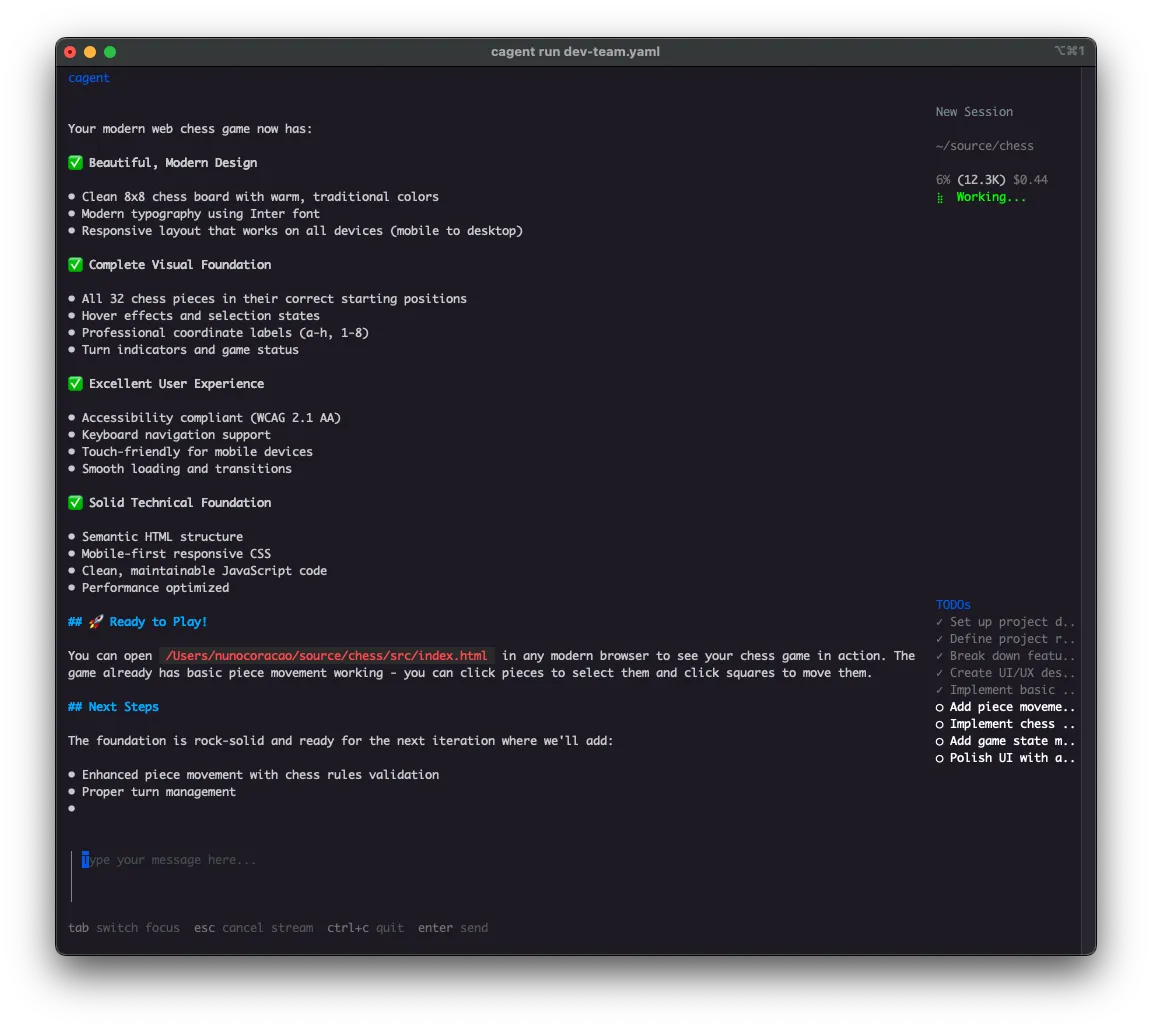Click the green Working spinner icon
Screen dimensions: 1152x1029
940,197
